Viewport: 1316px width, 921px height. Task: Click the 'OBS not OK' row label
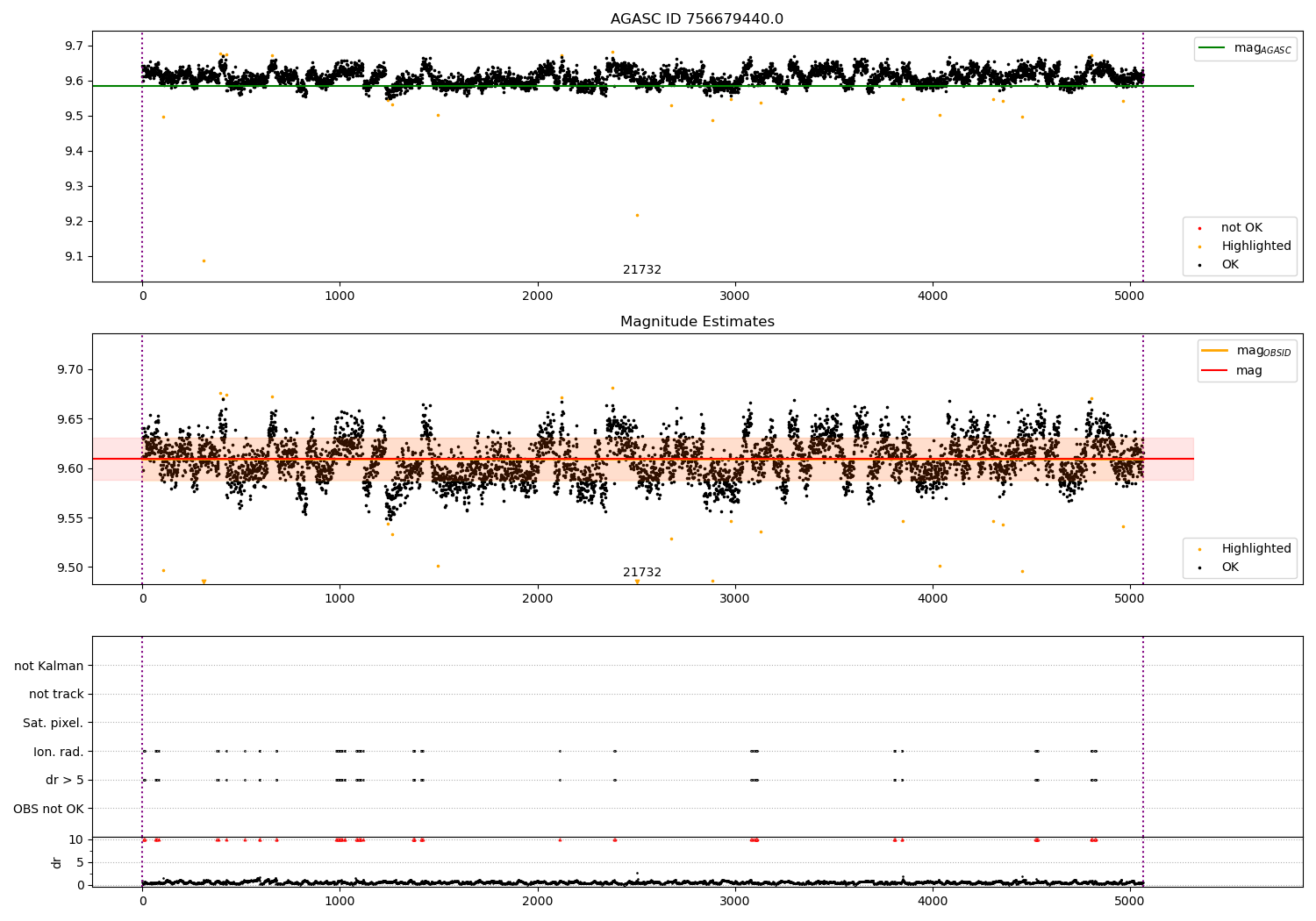[x=48, y=809]
